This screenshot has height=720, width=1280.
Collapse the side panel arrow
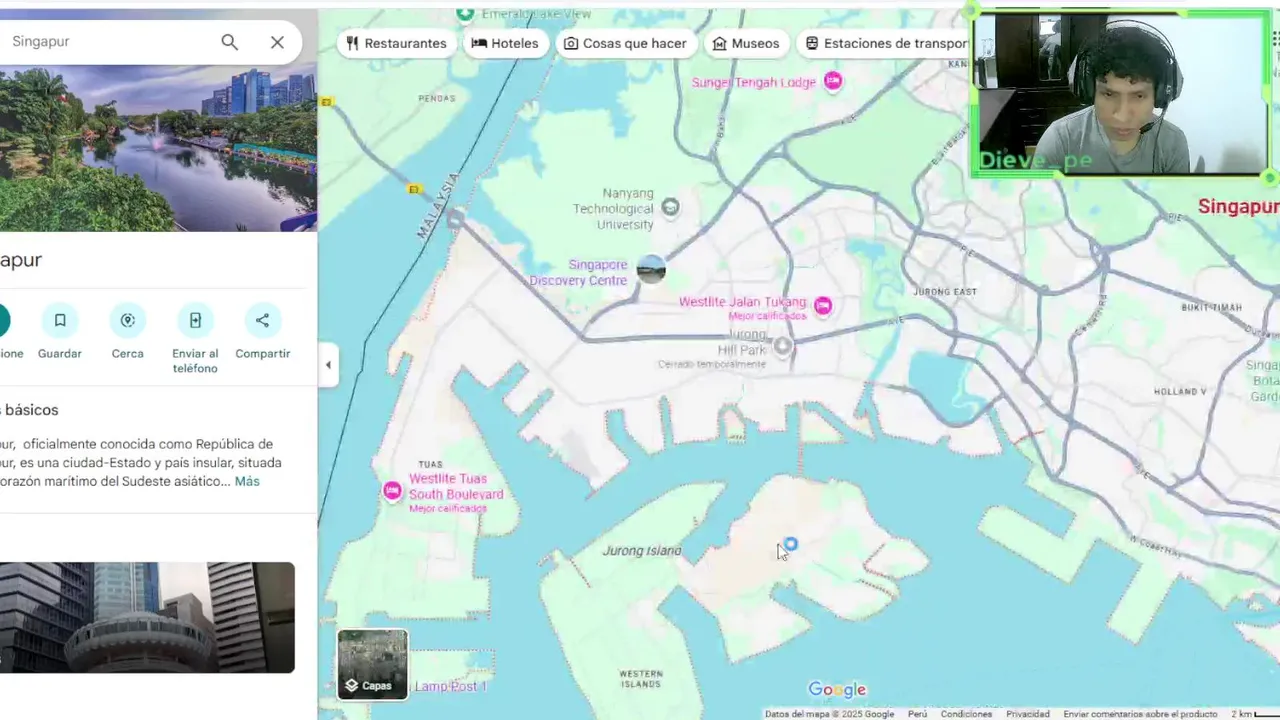point(328,365)
